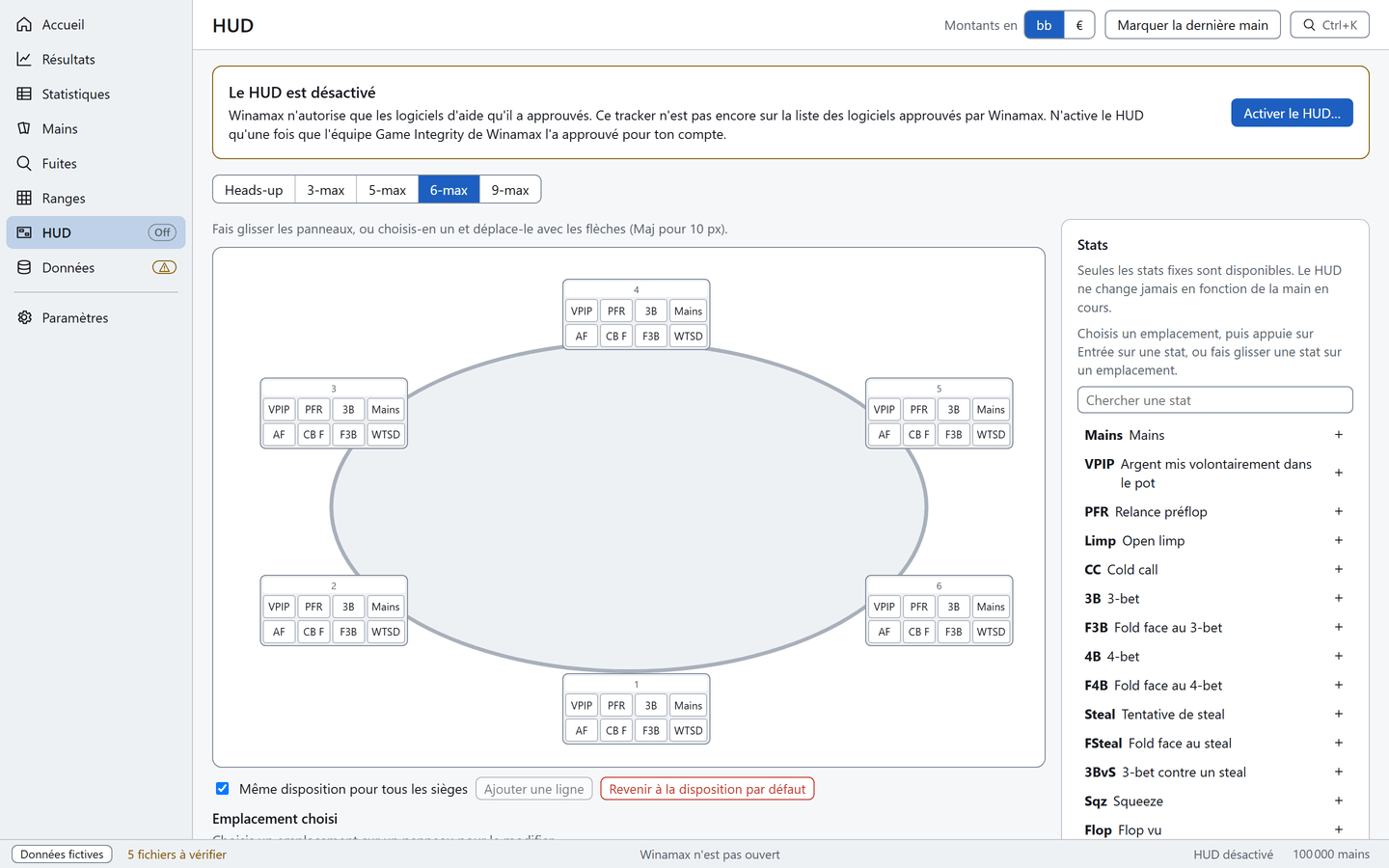This screenshot has width=1389, height=868.
Task: Select the WTSD slot on seat 4 panel
Action: pos(689,337)
